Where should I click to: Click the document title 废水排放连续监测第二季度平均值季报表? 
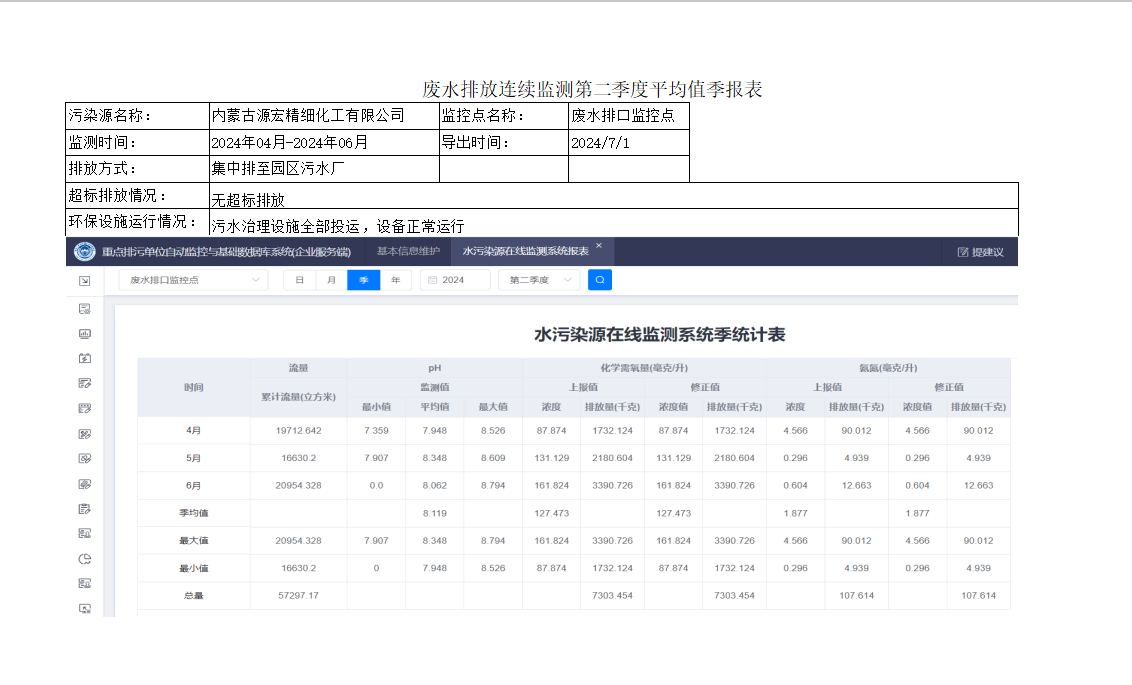coord(592,90)
